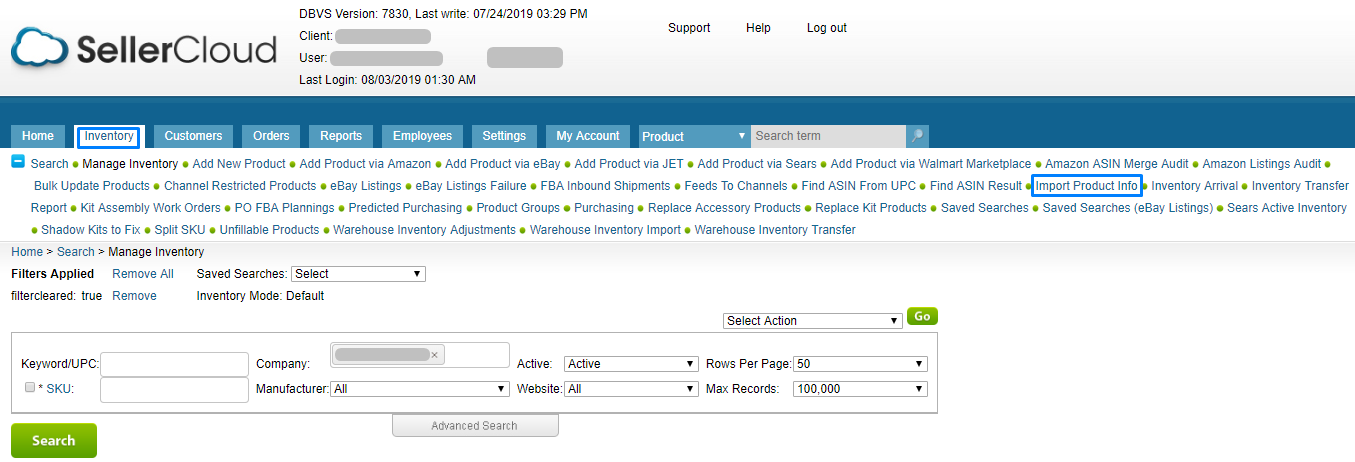Screen dimensions: 1355x462
Task: Click the SKU input field
Action: [x=174, y=390]
